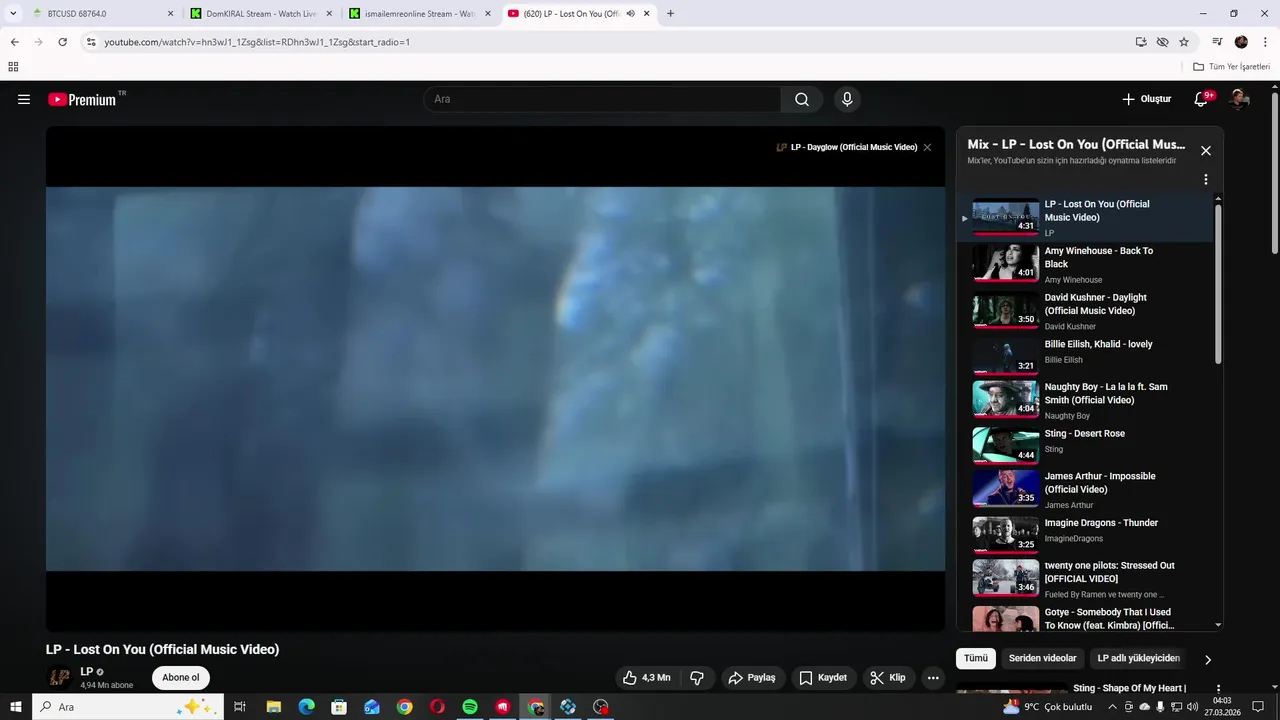The width and height of the screenshot is (1280, 720).
Task: Open Mix playlist three-dot options
Action: [1206, 180]
